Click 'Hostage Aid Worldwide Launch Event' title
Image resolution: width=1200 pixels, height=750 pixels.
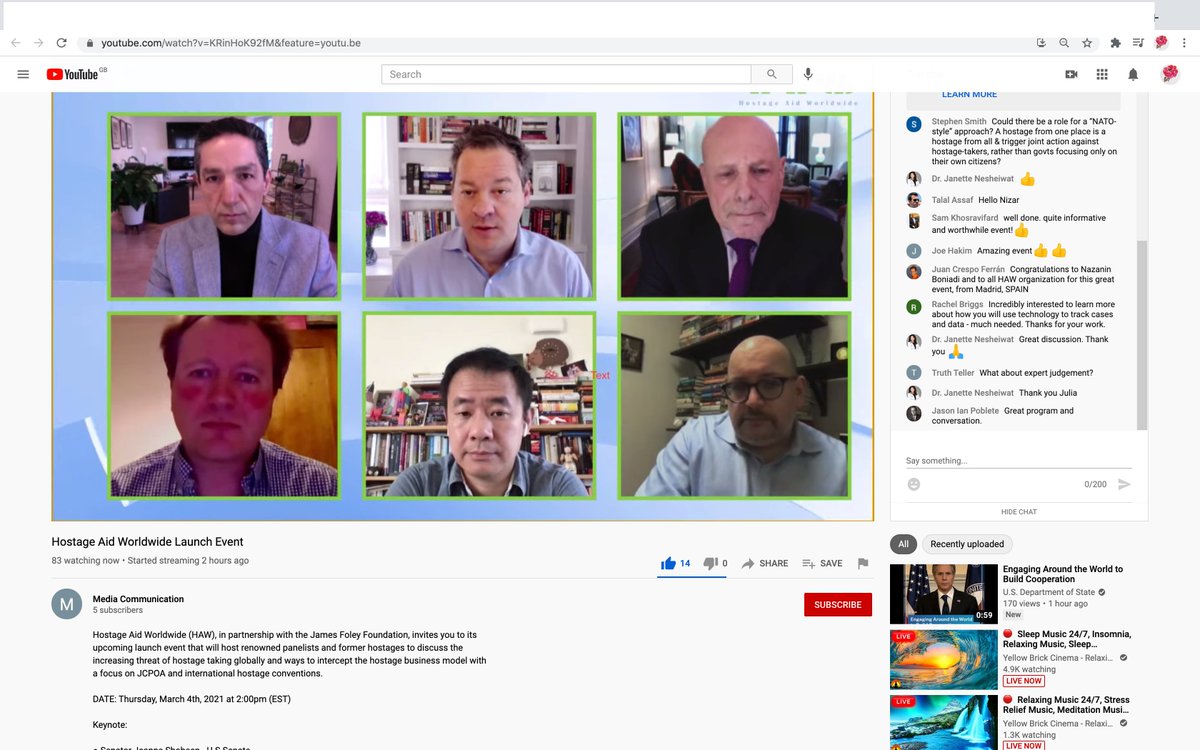pos(147,542)
